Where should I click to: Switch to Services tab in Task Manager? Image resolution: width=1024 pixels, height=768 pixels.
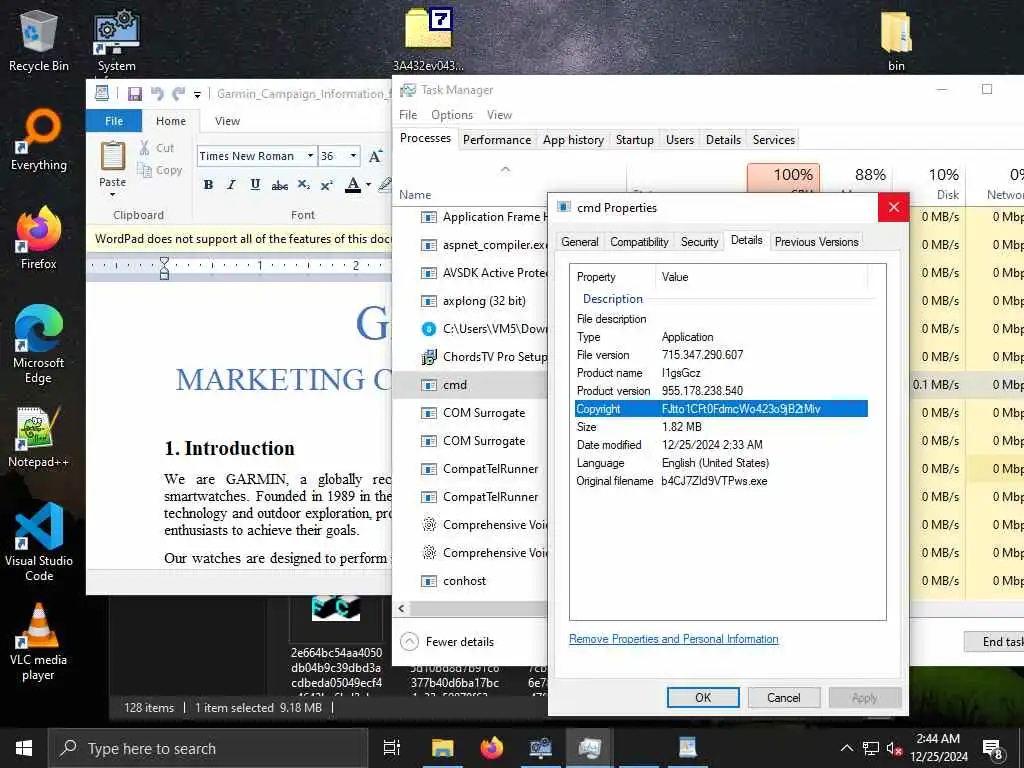773,140
